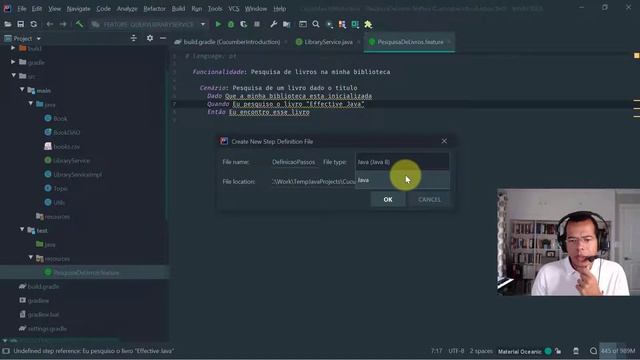
Task: Navigate back with the left arrow
Action: click(x=49, y=24)
